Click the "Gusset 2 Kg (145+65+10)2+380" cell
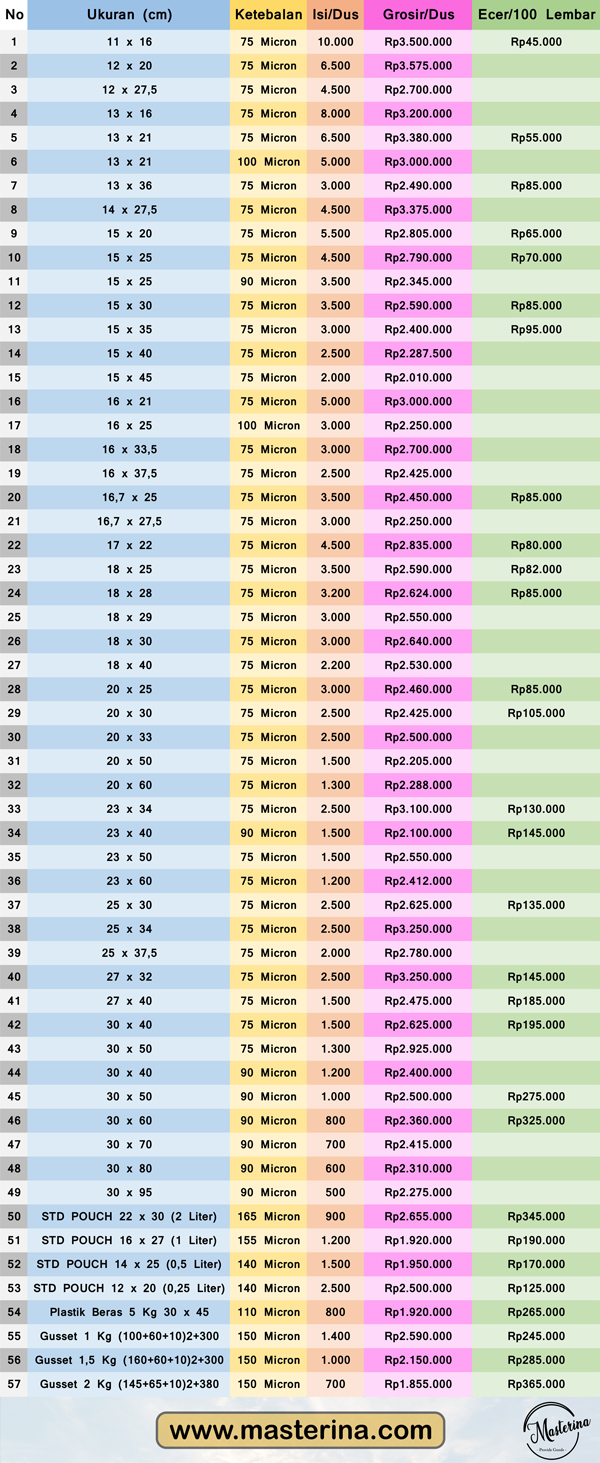The height and width of the screenshot is (1463, 600). coord(129,1384)
